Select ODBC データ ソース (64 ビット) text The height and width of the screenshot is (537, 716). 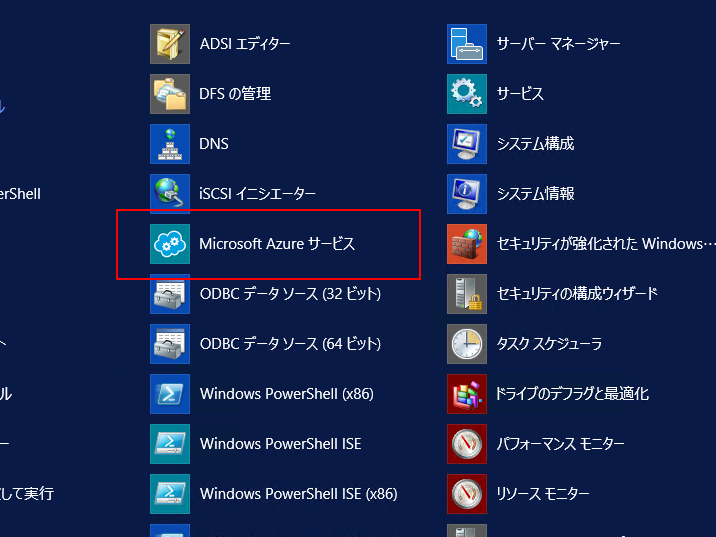coord(290,344)
